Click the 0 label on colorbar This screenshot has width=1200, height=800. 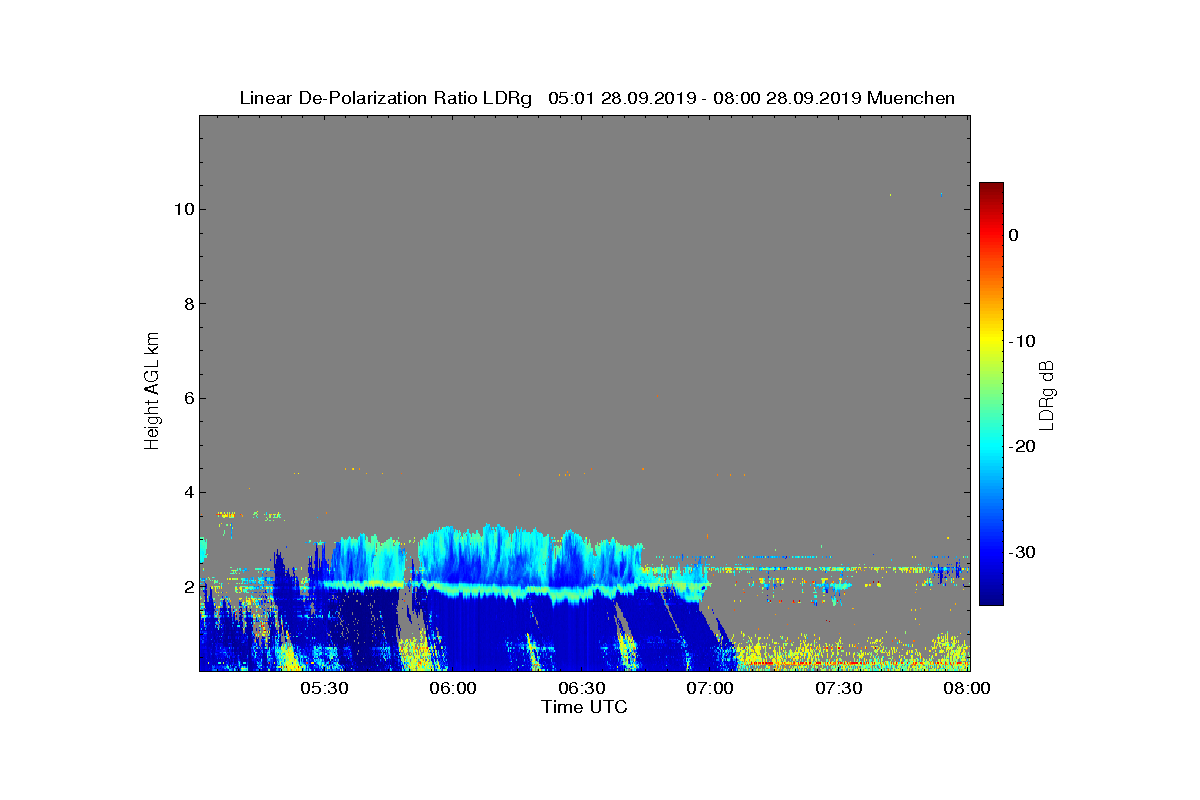pos(1013,235)
